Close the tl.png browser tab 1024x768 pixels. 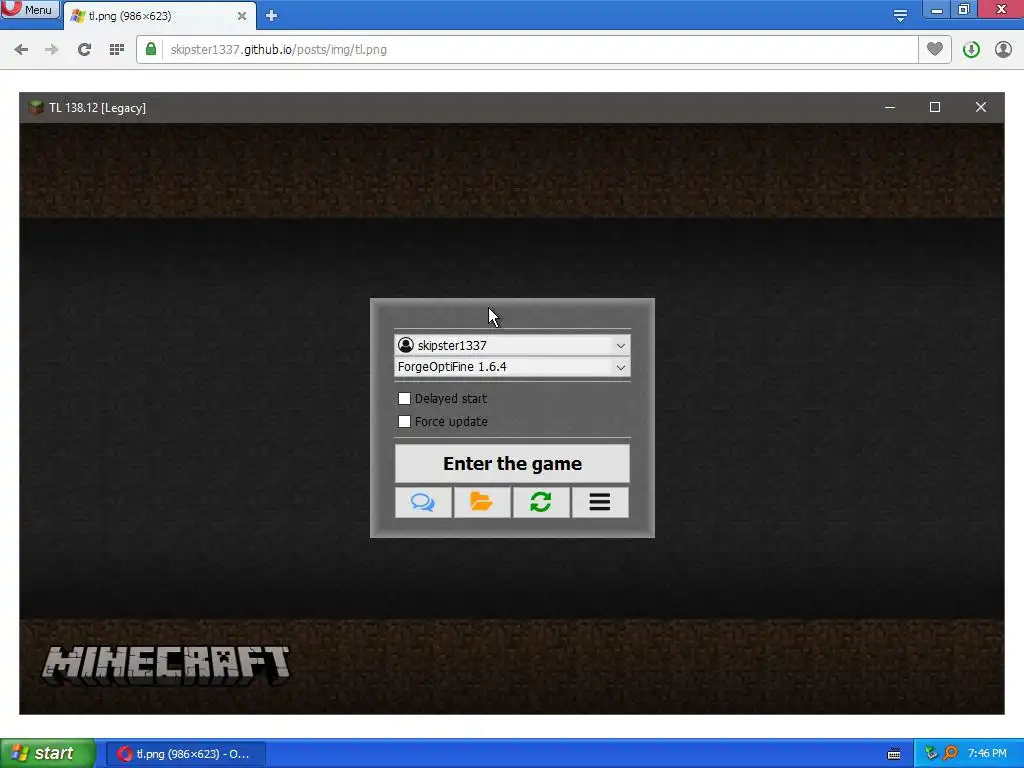click(242, 16)
